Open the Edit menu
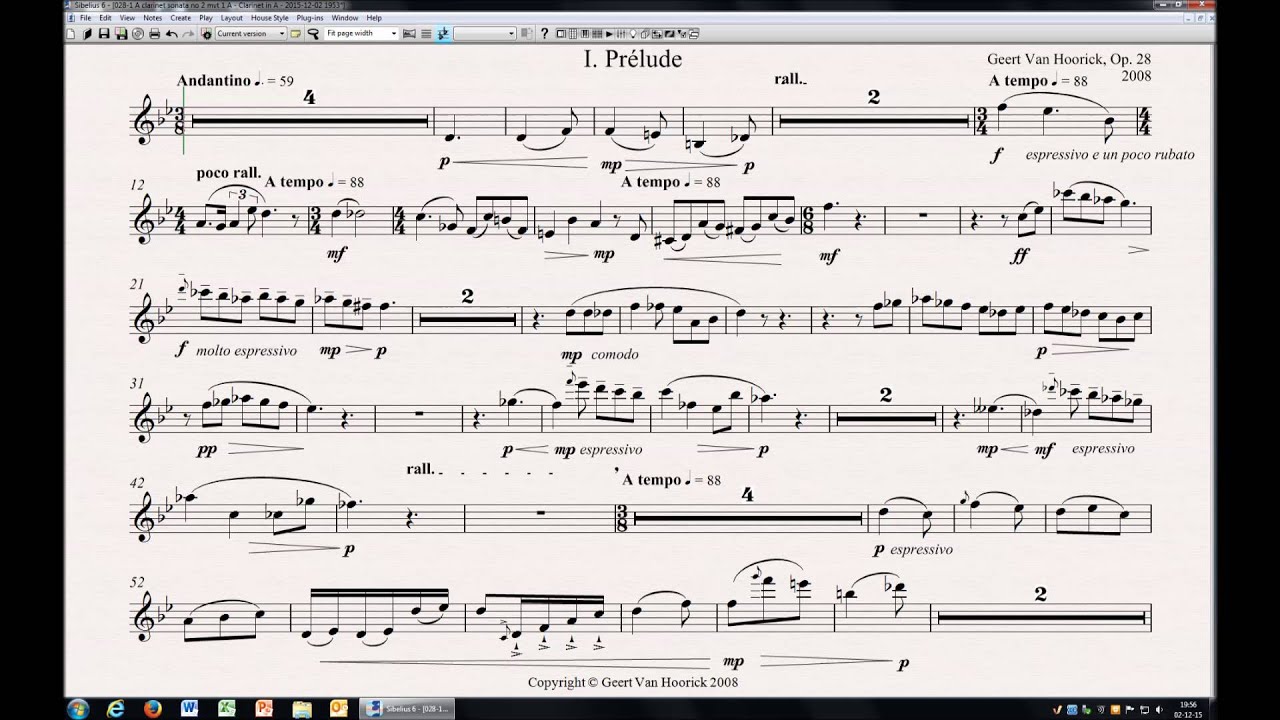This screenshot has width=1280, height=720. pyautogui.click(x=105, y=18)
